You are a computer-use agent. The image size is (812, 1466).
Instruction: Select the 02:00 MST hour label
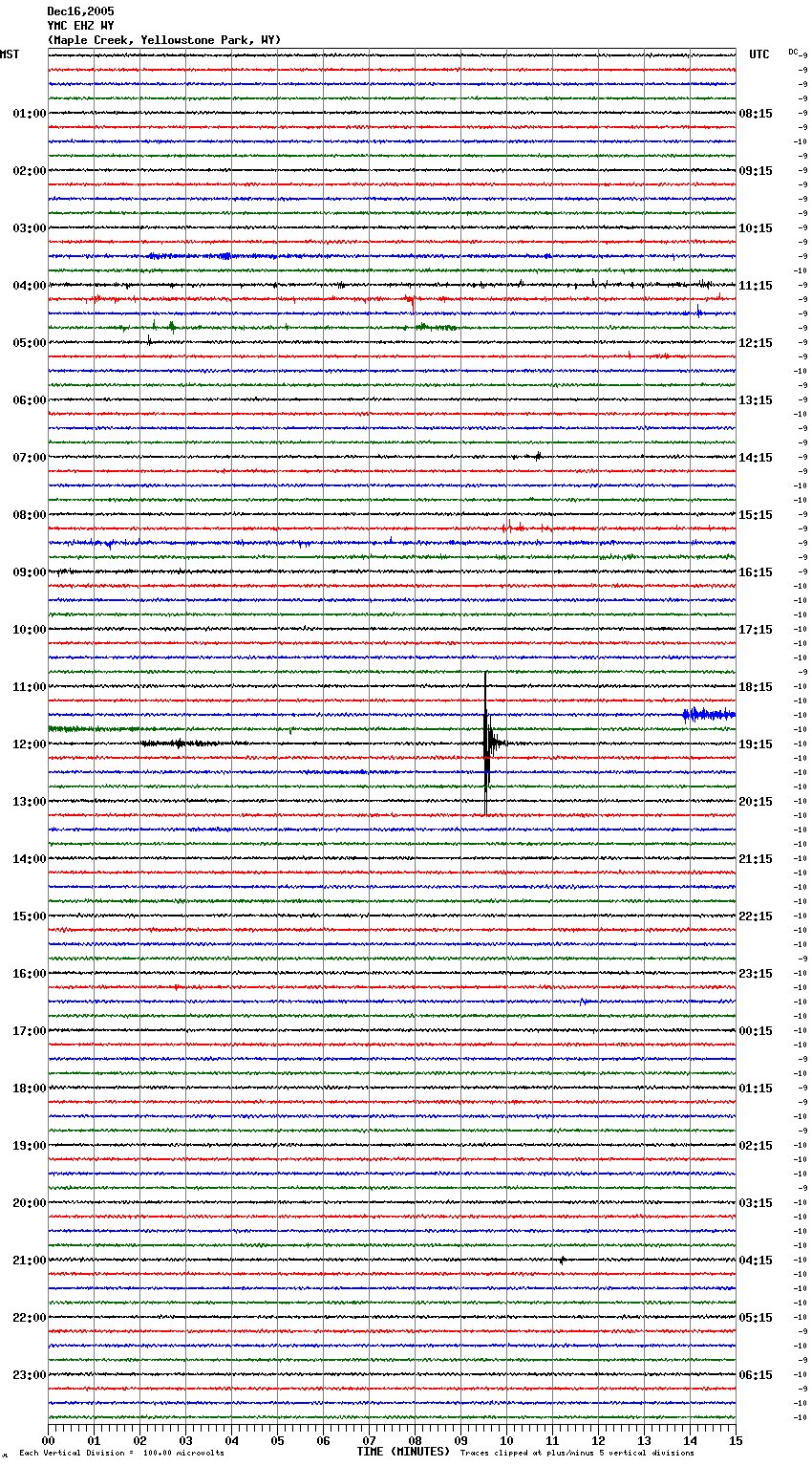point(30,171)
